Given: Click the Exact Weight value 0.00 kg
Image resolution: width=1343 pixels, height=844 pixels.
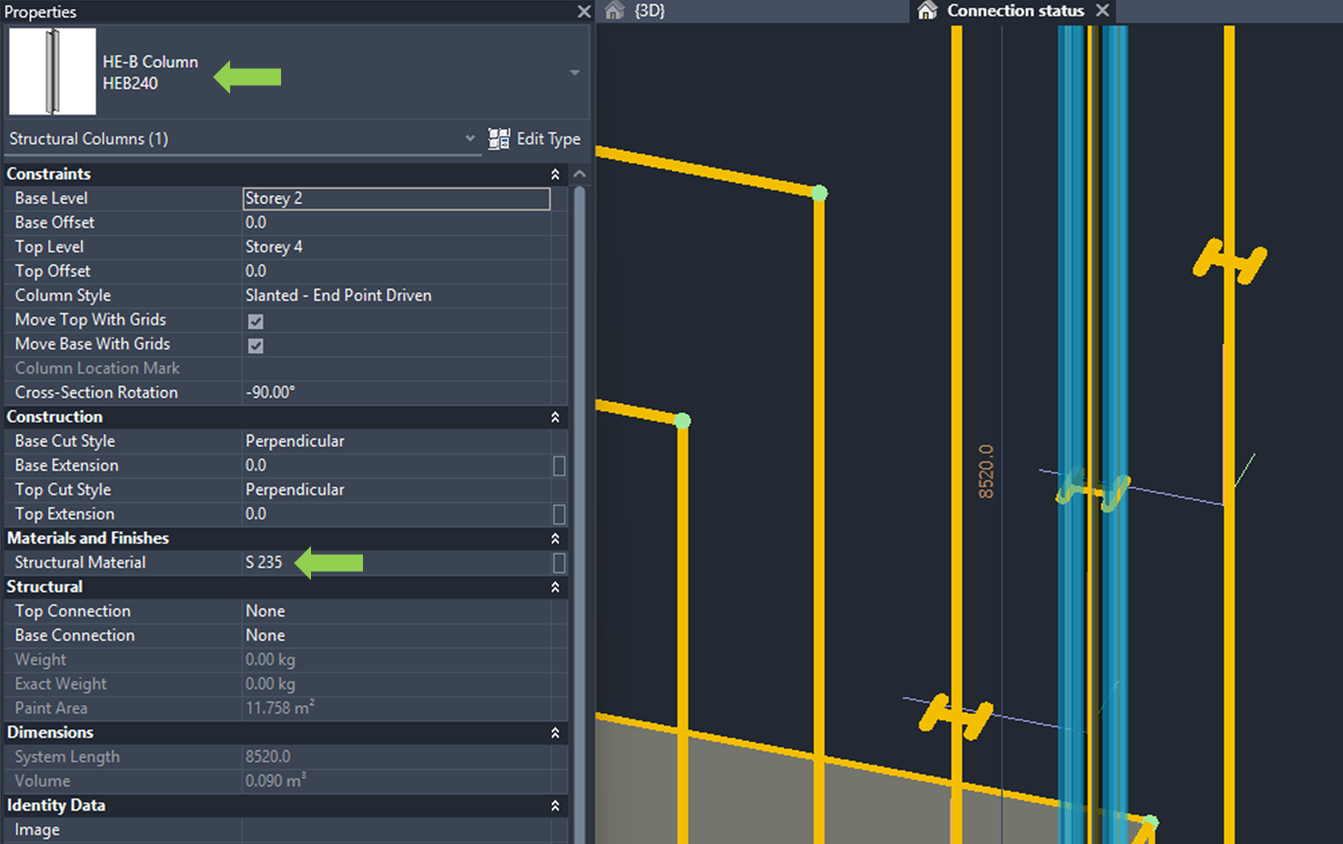Looking at the screenshot, I should click(271, 684).
